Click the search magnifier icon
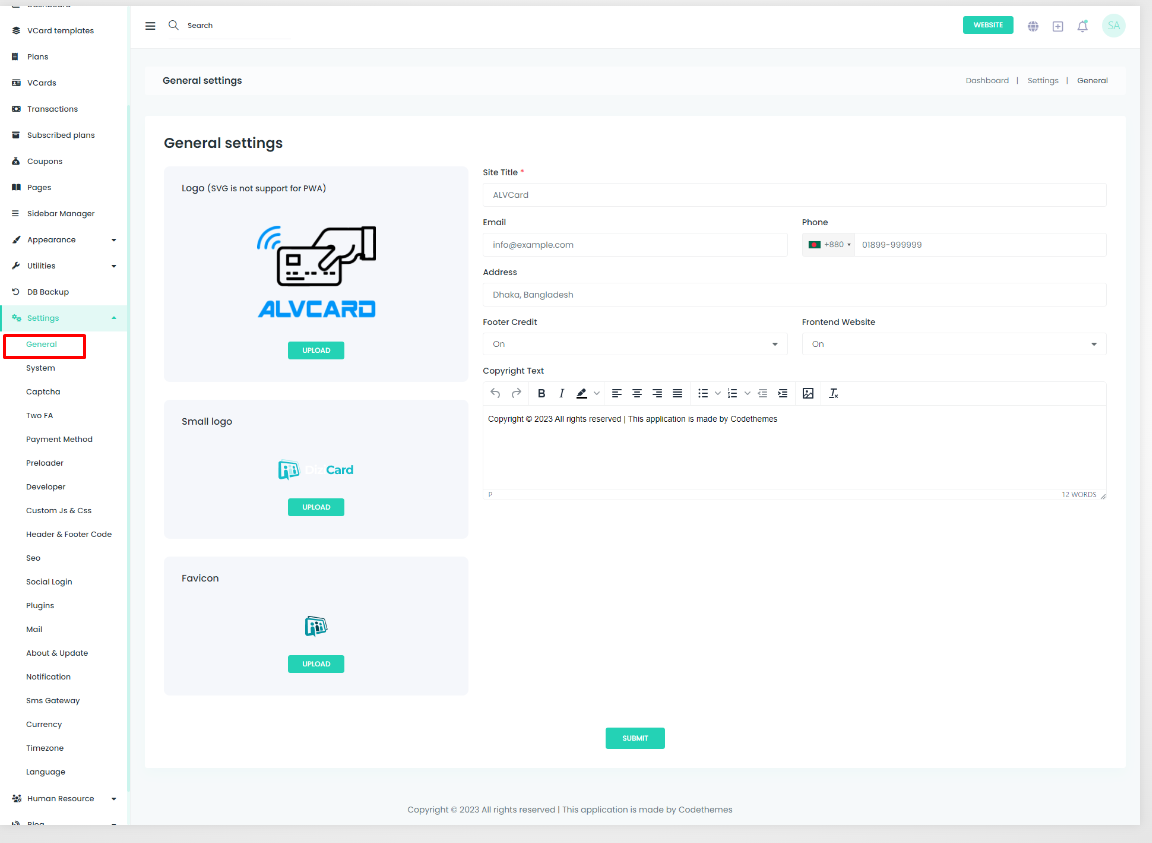 (173, 25)
